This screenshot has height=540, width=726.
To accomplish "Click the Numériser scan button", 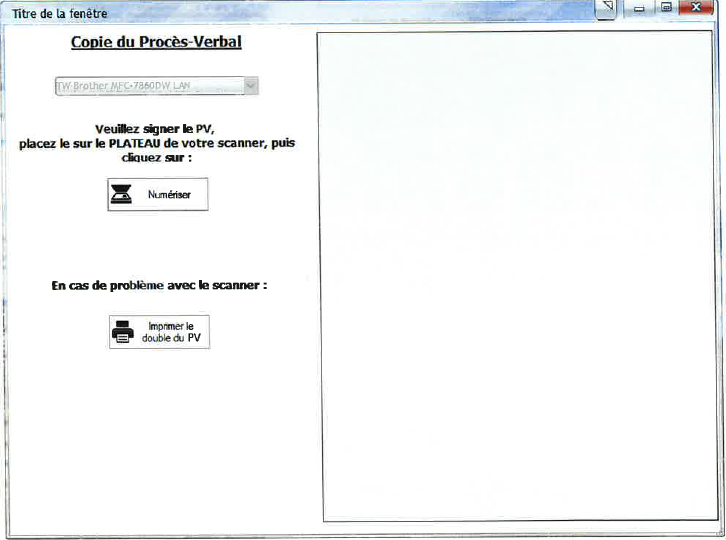I will [158, 195].
